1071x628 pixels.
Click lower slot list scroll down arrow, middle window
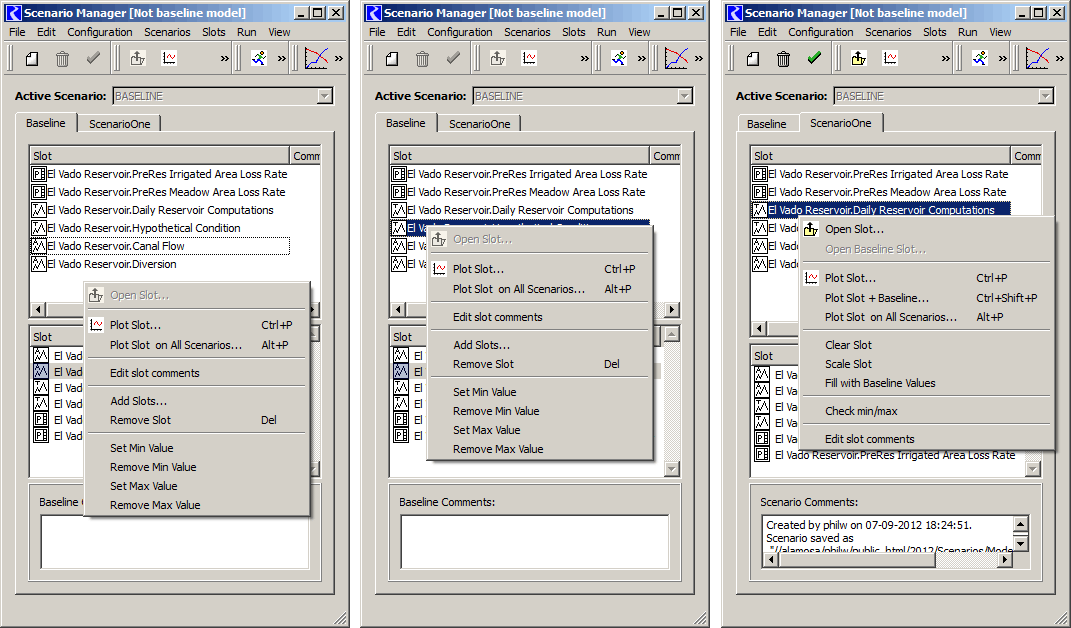(672, 469)
